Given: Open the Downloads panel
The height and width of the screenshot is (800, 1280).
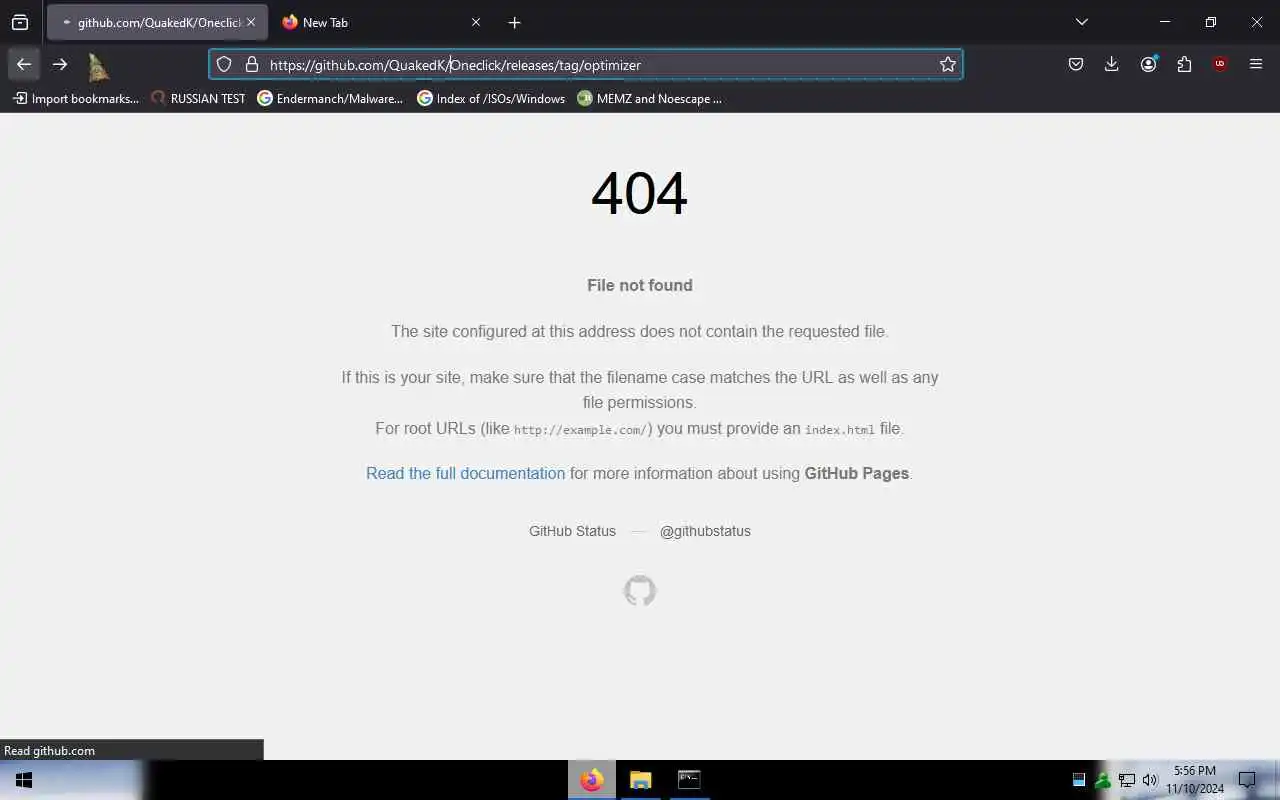Looking at the screenshot, I should tap(1111, 64).
